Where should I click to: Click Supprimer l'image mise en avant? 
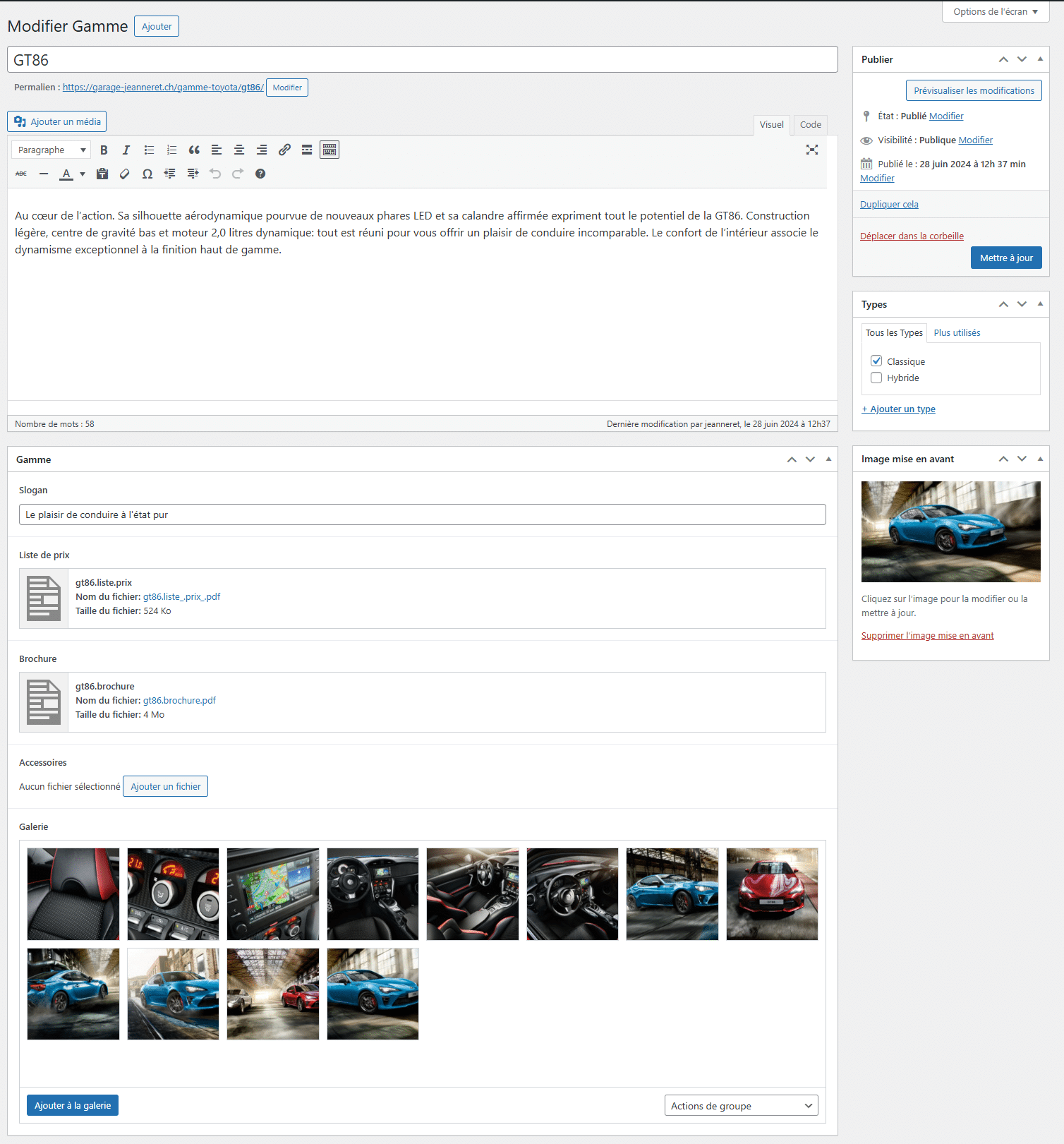pyautogui.click(x=927, y=635)
